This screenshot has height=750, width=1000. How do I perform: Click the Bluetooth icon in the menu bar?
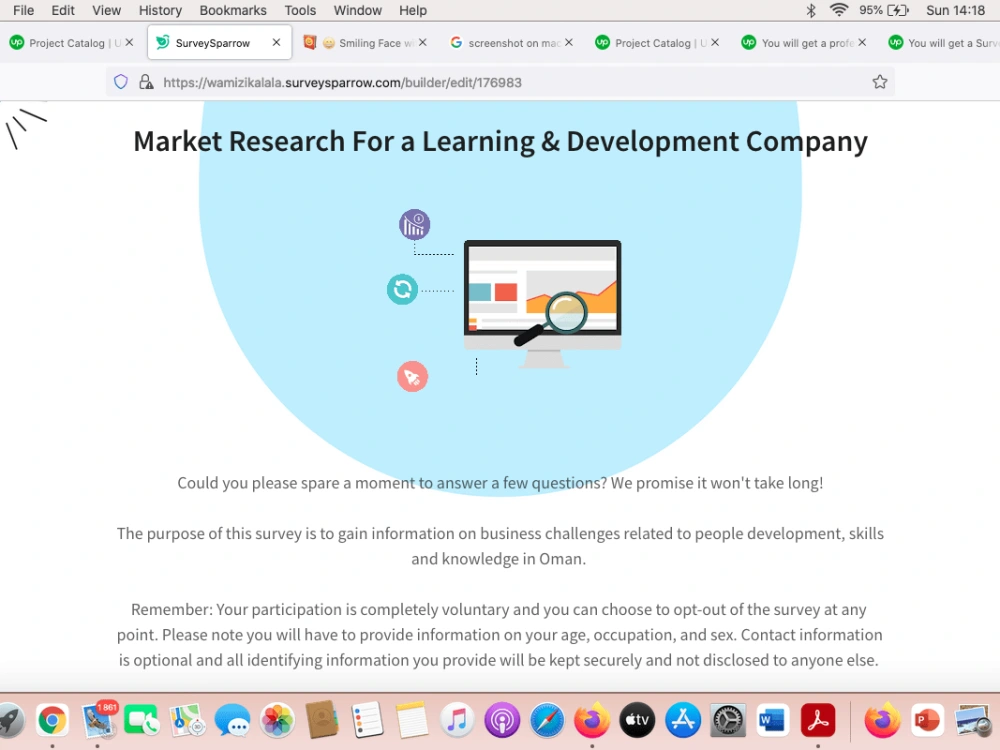(811, 10)
